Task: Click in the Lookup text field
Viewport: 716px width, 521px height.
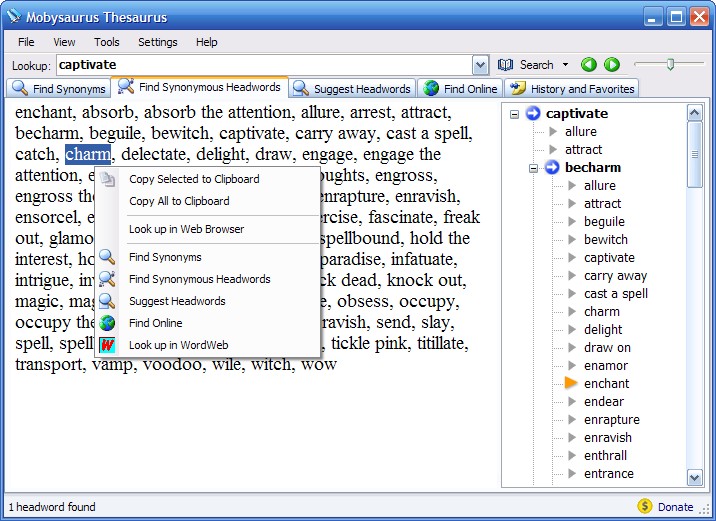Action: (264, 65)
